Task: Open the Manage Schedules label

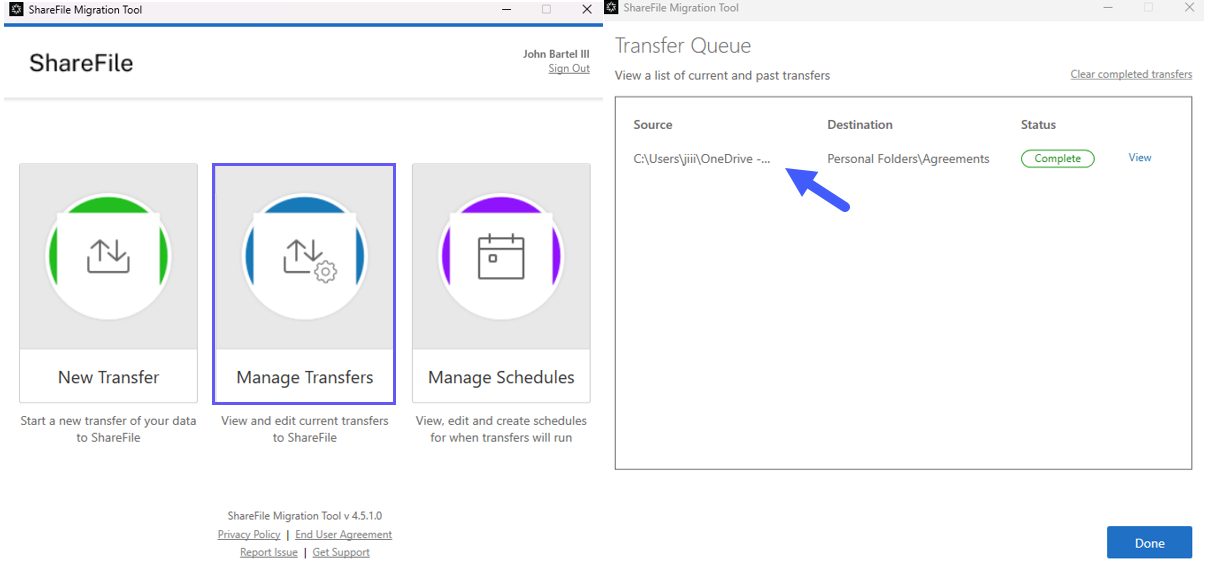Action: point(501,377)
